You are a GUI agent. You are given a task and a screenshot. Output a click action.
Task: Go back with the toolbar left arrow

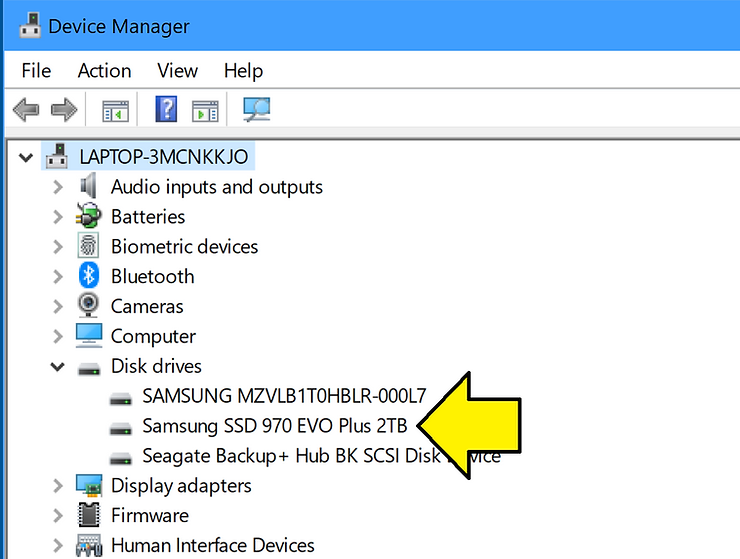click(26, 110)
